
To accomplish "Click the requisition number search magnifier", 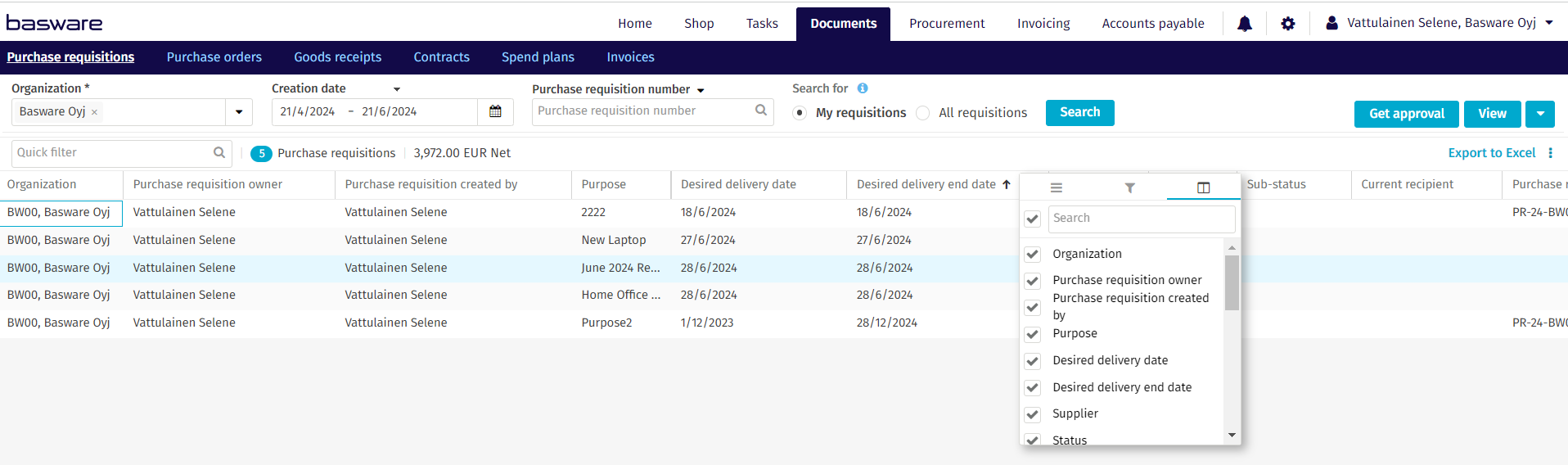I will pos(761,111).
